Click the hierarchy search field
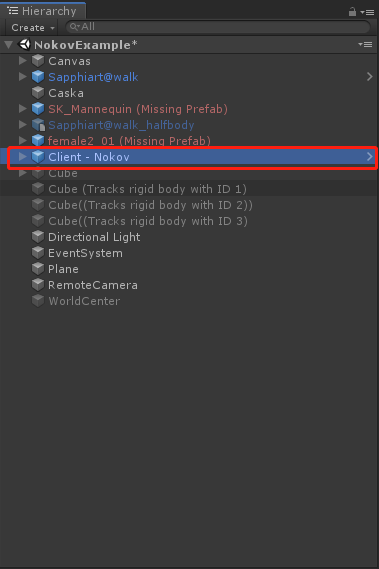 pyautogui.click(x=218, y=27)
